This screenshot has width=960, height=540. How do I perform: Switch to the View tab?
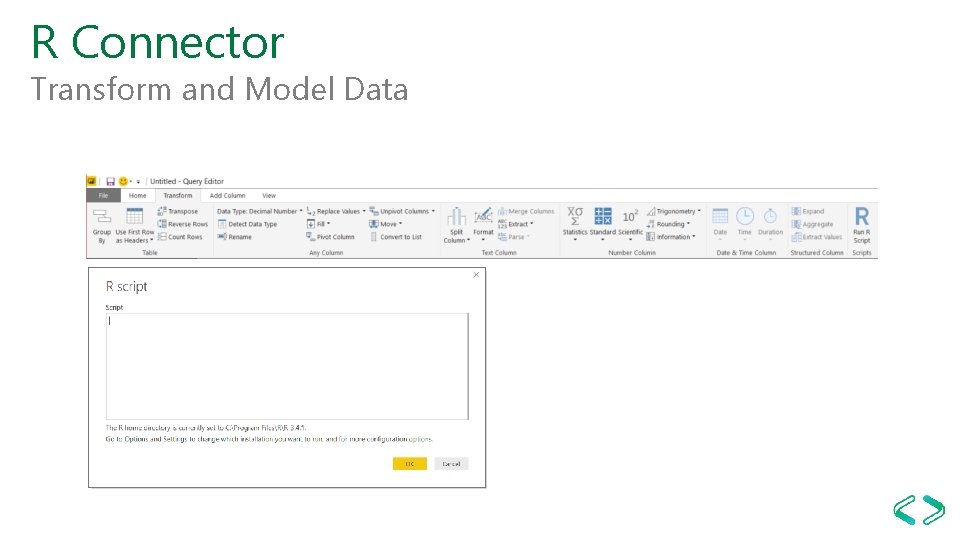click(269, 195)
